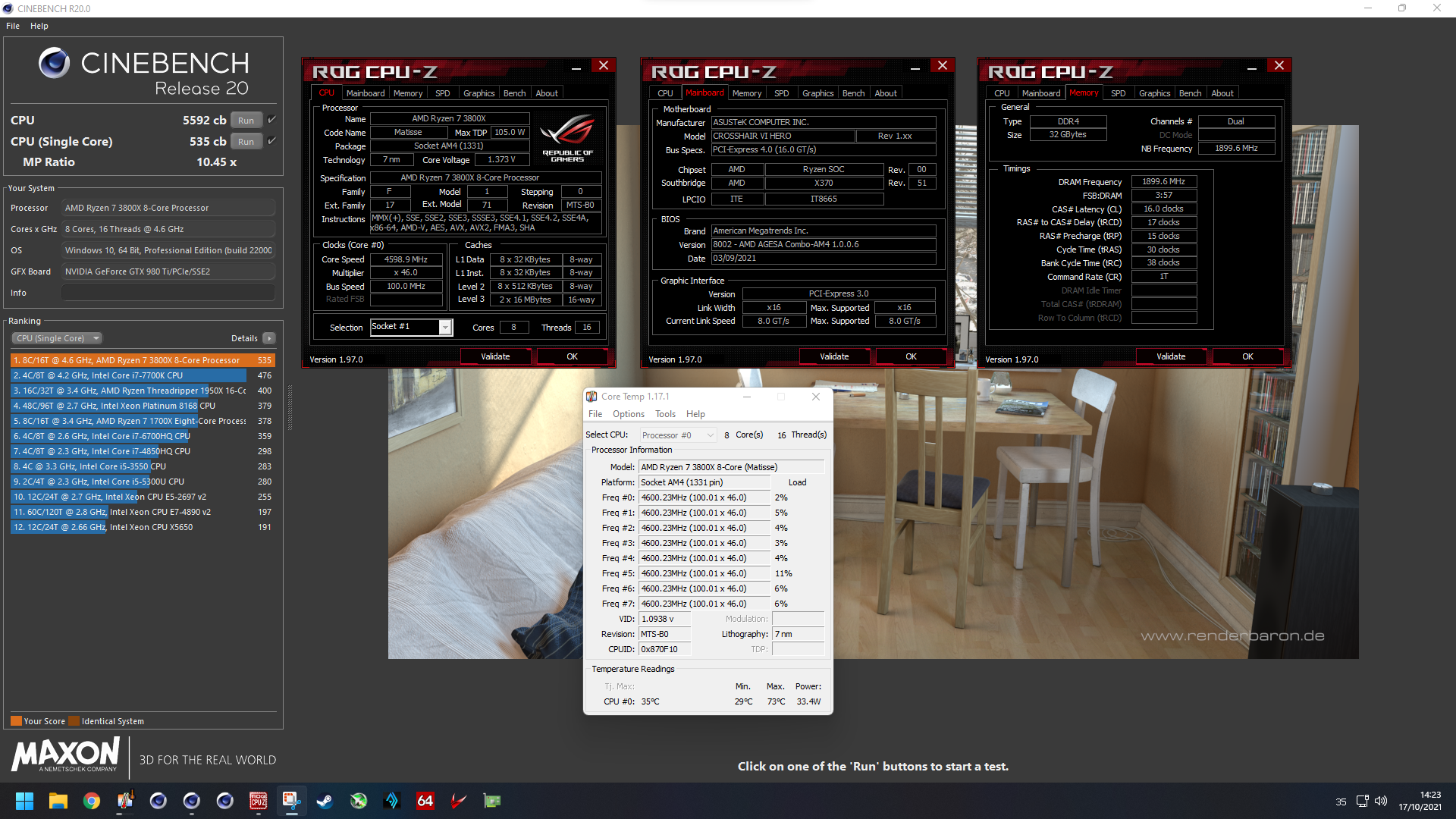This screenshot has height=819, width=1456.
Task: Select ranking row 10 Xeon E5-2697 v2
Action: click(x=143, y=497)
